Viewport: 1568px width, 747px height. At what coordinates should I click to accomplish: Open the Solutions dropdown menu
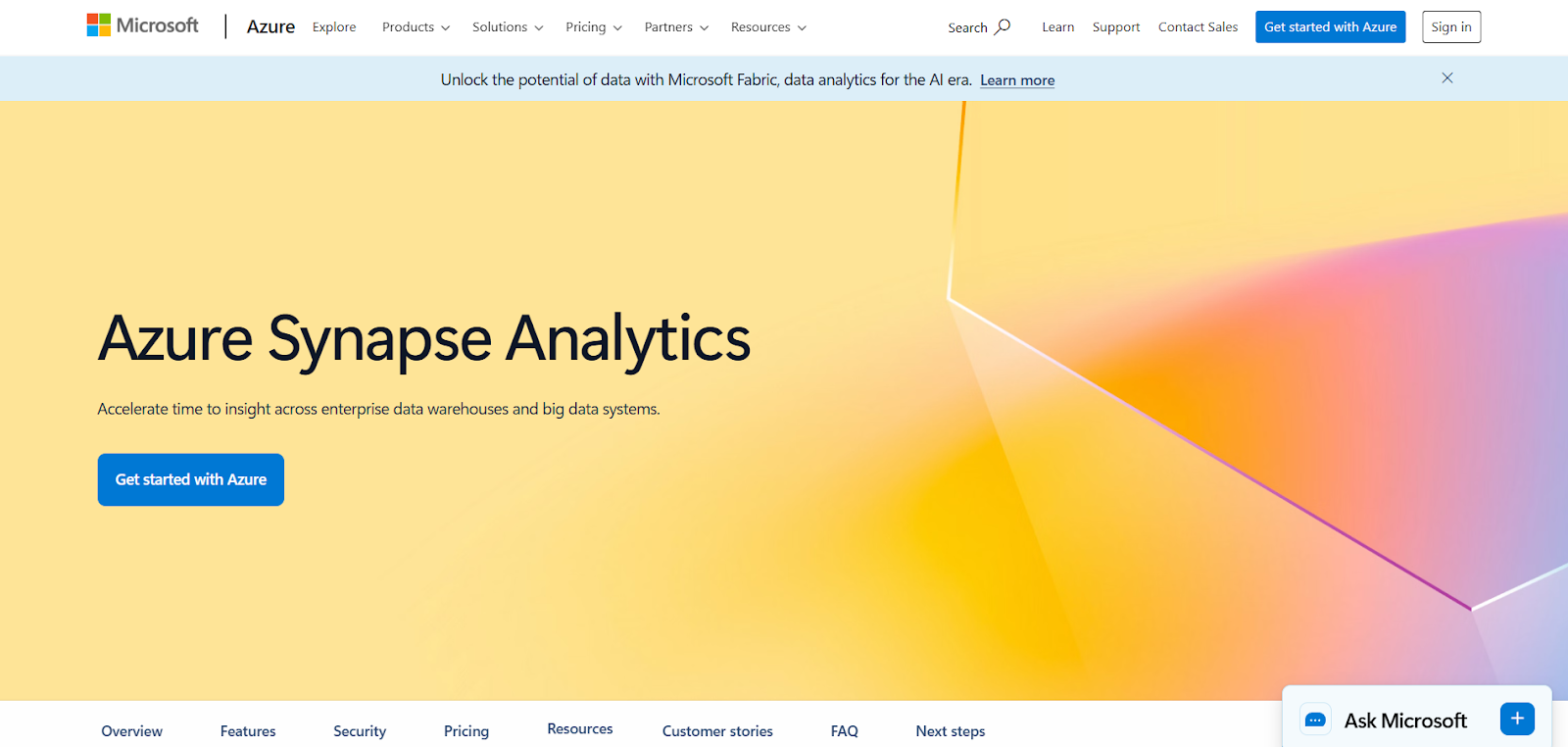(507, 27)
